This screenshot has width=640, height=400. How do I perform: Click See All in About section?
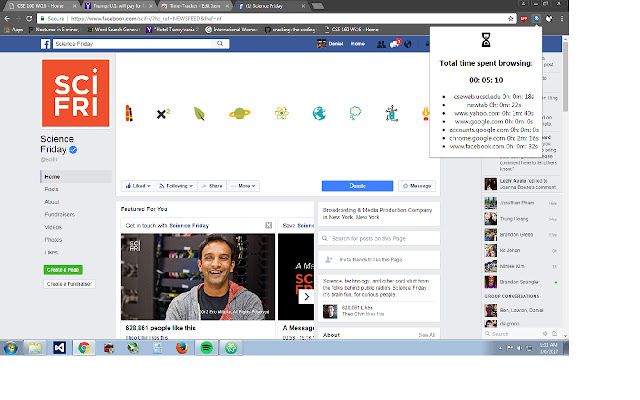[x=427, y=335]
